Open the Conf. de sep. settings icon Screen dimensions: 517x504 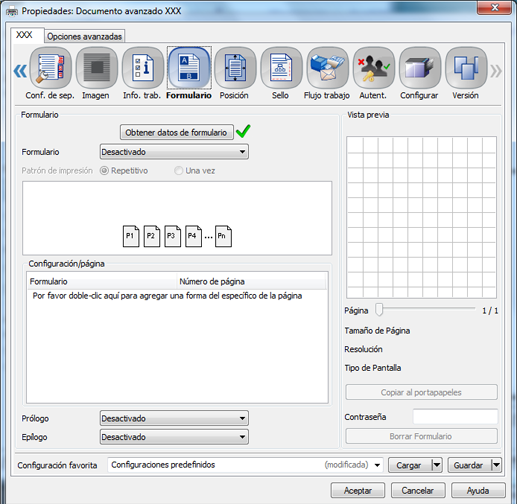(x=50, y=68)
